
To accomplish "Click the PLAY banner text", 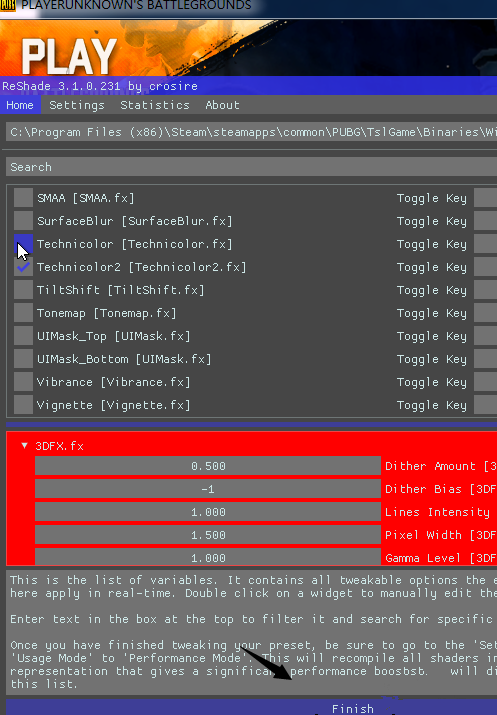I will (x=68, y=57).
